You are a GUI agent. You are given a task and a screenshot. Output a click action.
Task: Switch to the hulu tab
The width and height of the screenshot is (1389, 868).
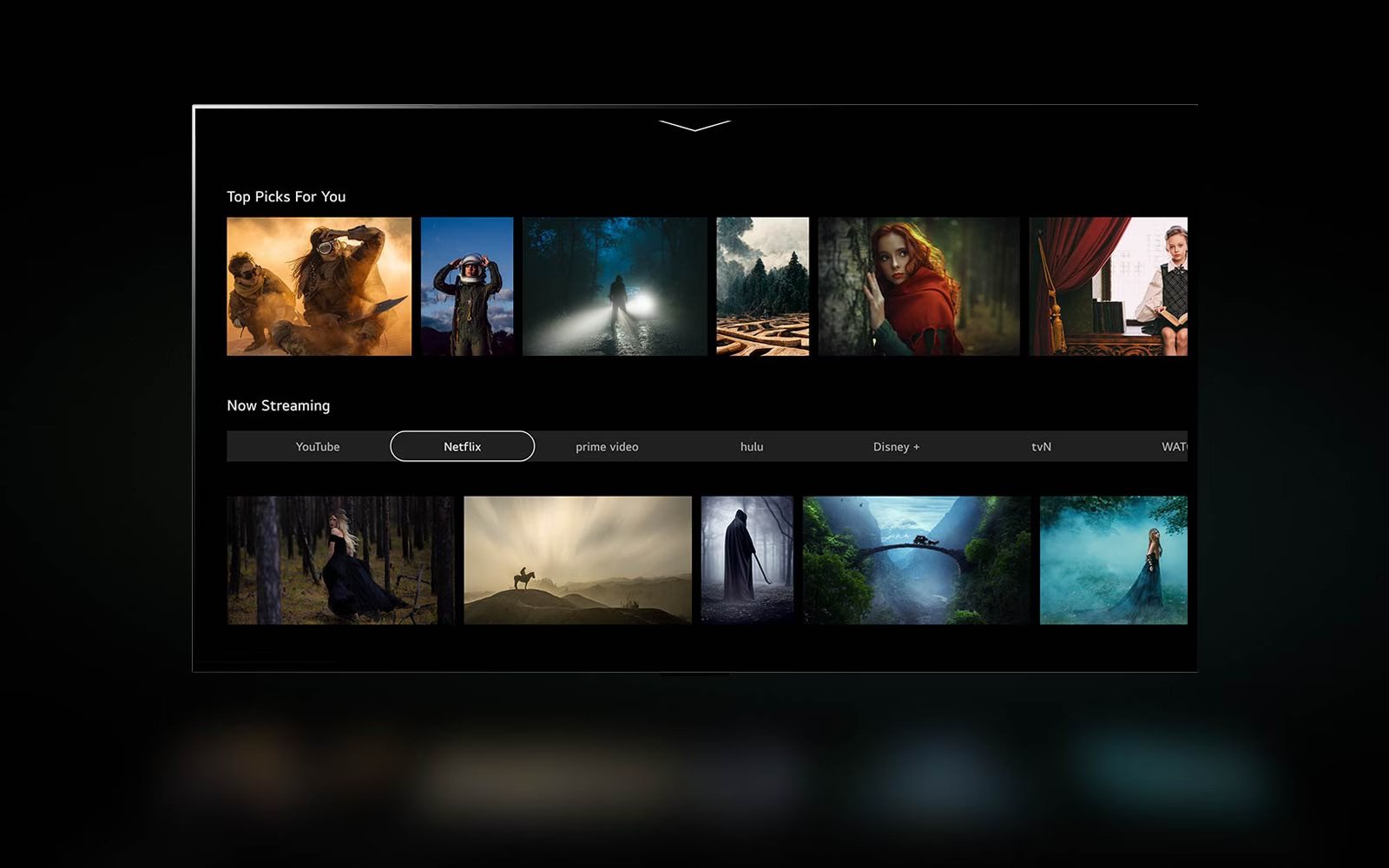tap(752, 446)
